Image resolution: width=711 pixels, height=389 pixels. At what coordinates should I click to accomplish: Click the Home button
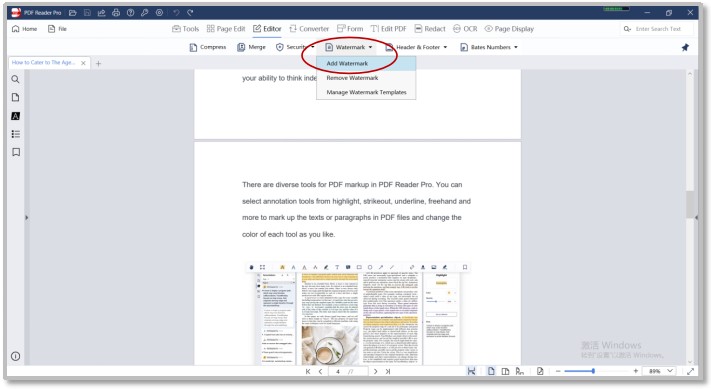tap(24, 29)
